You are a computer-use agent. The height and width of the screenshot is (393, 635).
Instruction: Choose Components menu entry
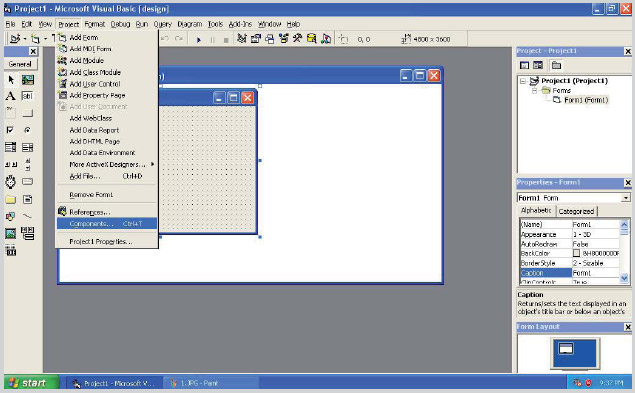pos(107,224)
